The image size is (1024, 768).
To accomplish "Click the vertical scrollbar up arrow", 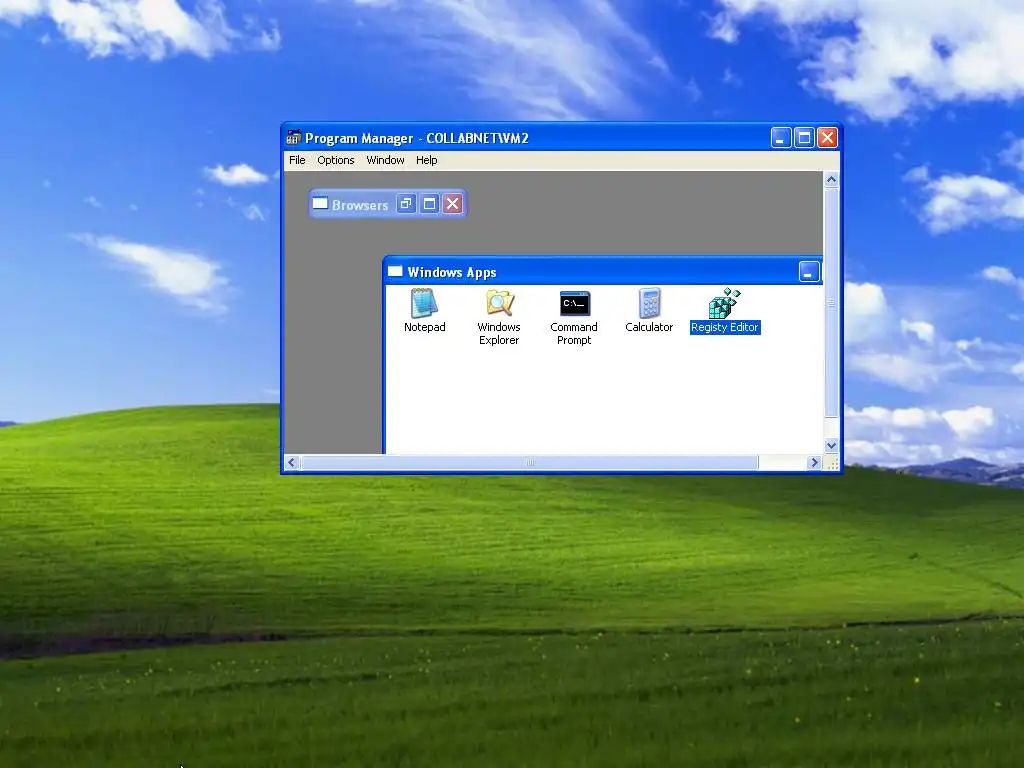I will (x=831, y=180).
